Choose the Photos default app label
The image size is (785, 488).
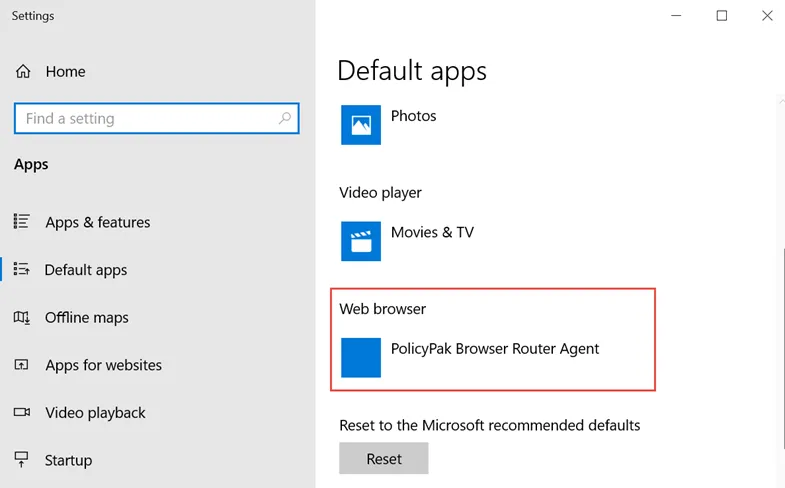click(x=413, y=116)
